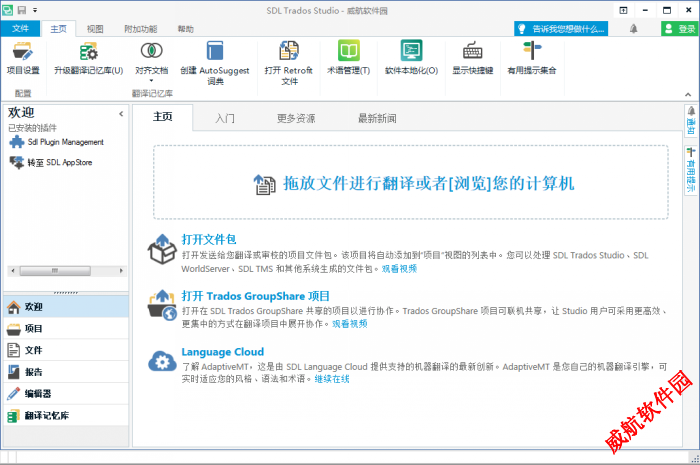This screenshot has width=700, height=465.
Task: Select the 主页 ribbon tab
Action: point(58,29)
